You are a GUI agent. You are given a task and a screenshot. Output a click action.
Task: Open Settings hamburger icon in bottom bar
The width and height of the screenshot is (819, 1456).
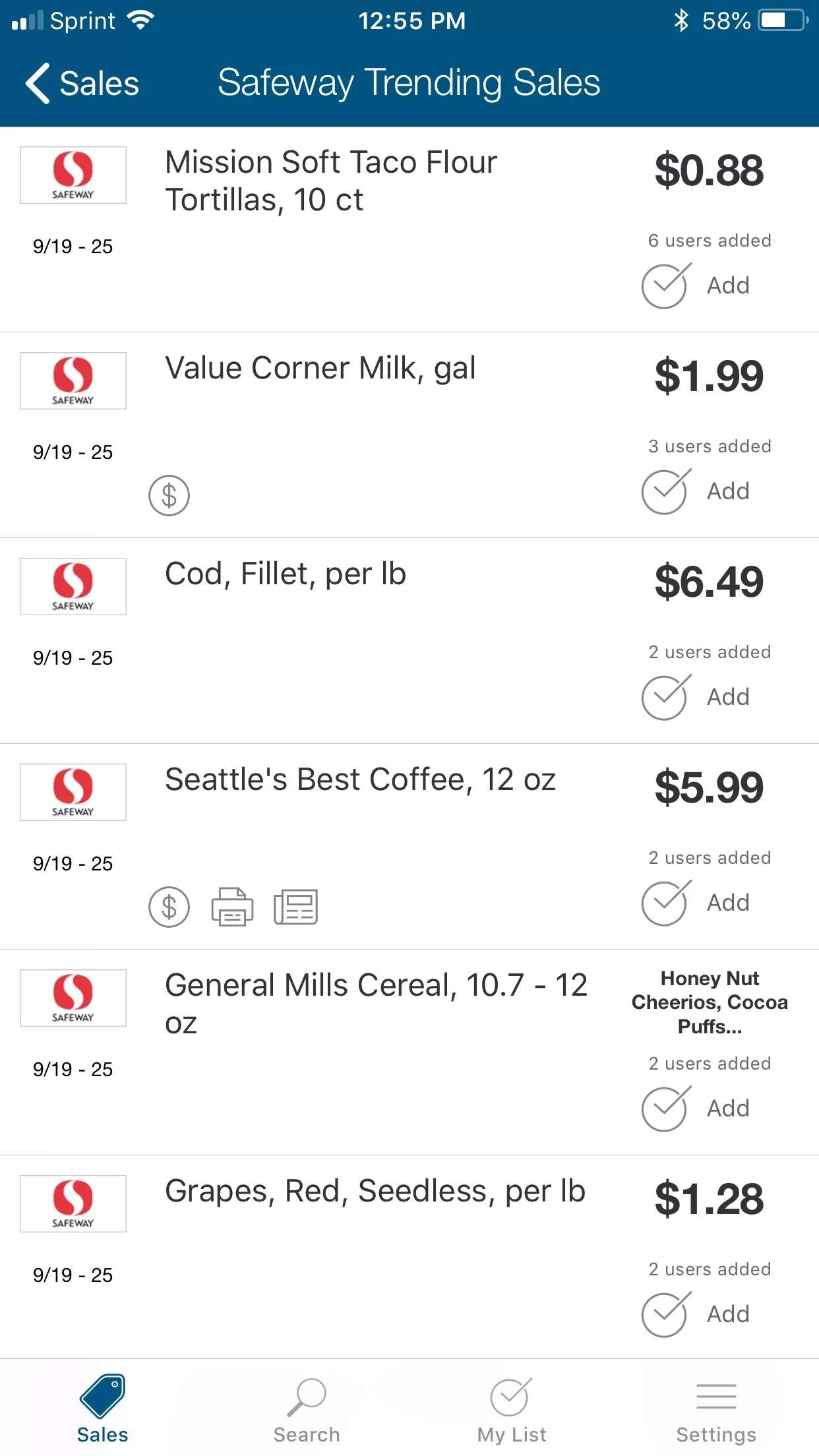click(716, 1396)
